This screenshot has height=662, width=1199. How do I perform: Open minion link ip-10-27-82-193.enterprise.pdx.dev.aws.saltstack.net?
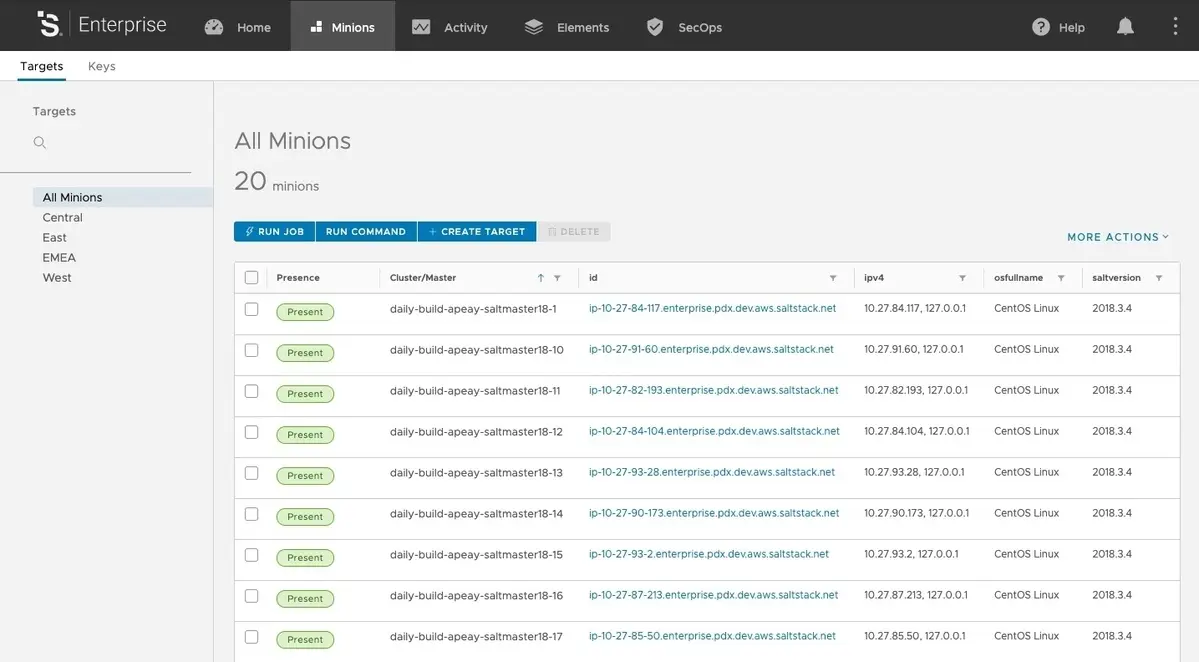pos(713,390)
